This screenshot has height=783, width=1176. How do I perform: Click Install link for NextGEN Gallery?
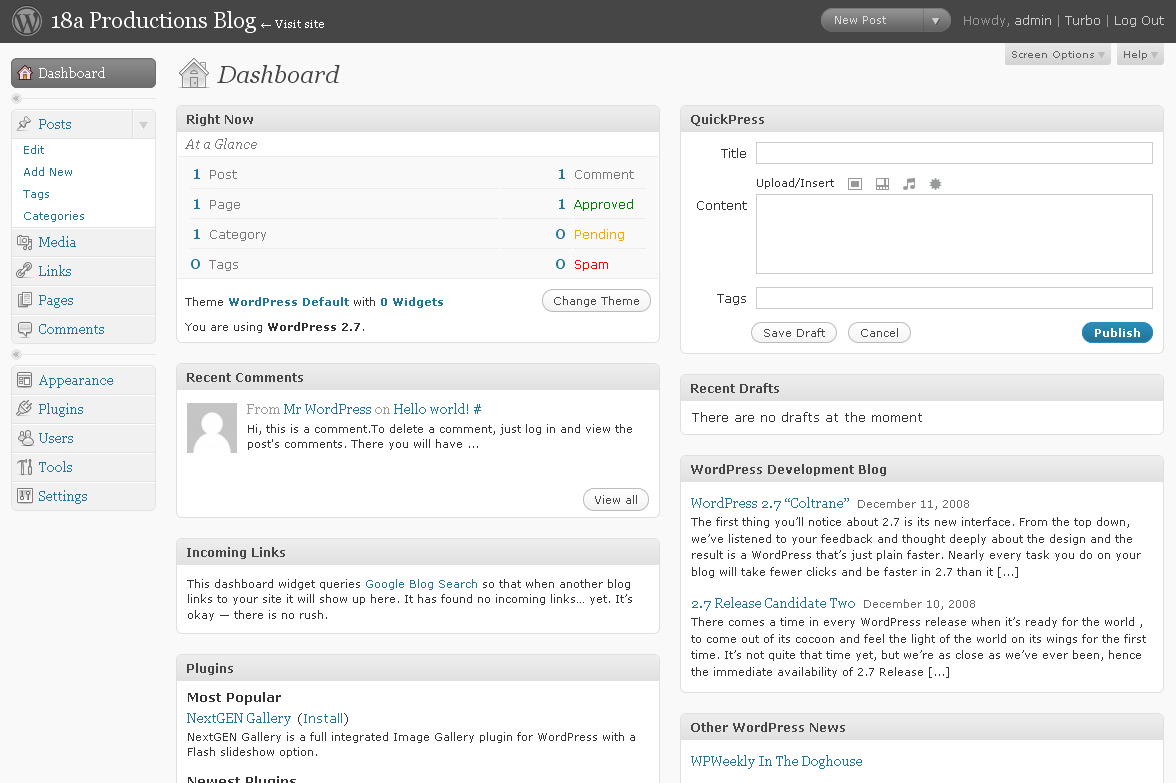pos(323,718)
